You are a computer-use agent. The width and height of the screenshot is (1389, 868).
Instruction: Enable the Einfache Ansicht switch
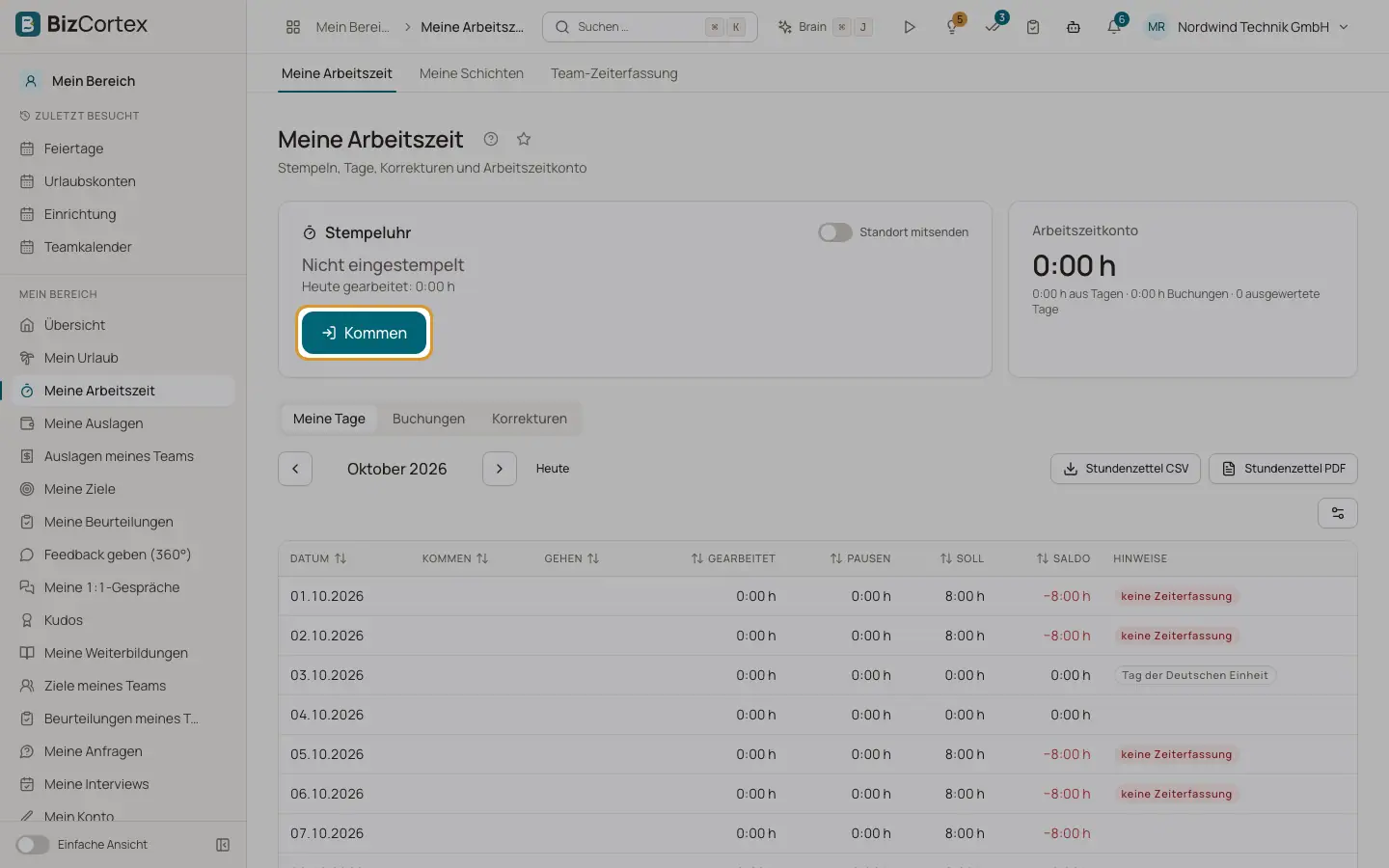(x=32, y=845)
